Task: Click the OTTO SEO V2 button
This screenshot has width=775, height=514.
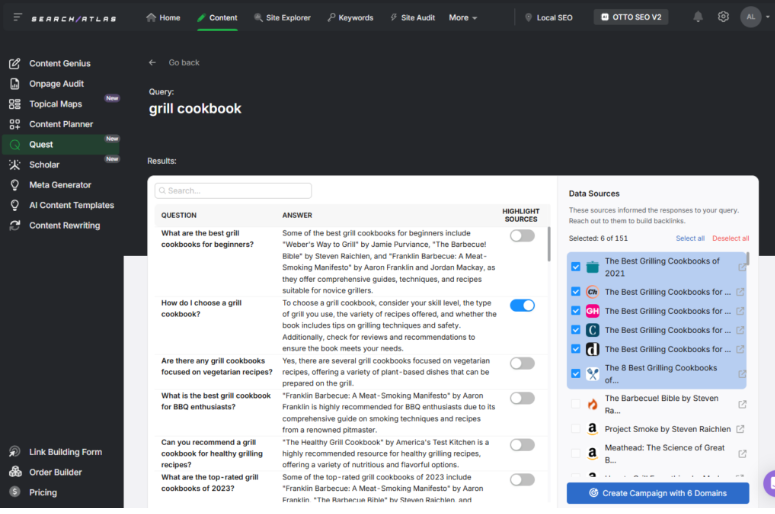Action: [x=631, y=17]
